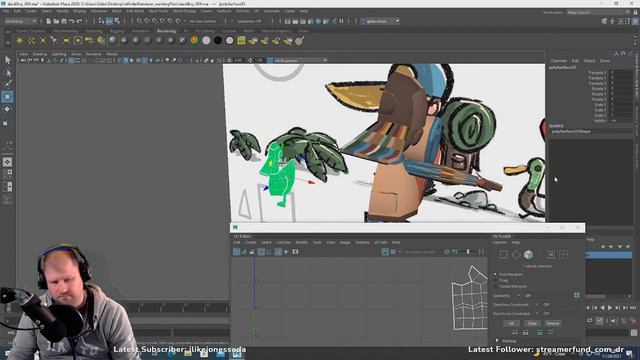Image resolution: width=640 pixels, height=360 pixels.
Task: Toggle Modeling Toolkit icon at top right
Action: click(604, 21)
